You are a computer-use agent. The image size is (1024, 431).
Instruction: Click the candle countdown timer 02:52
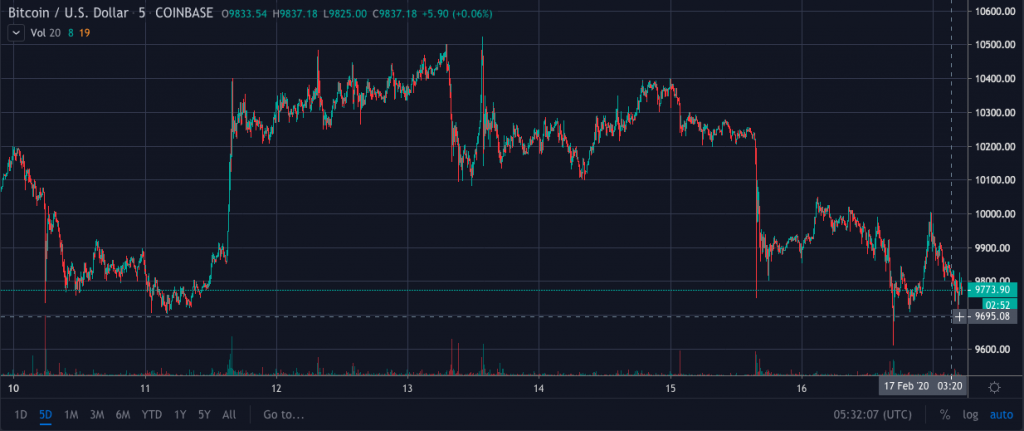(x=998, y=305)
